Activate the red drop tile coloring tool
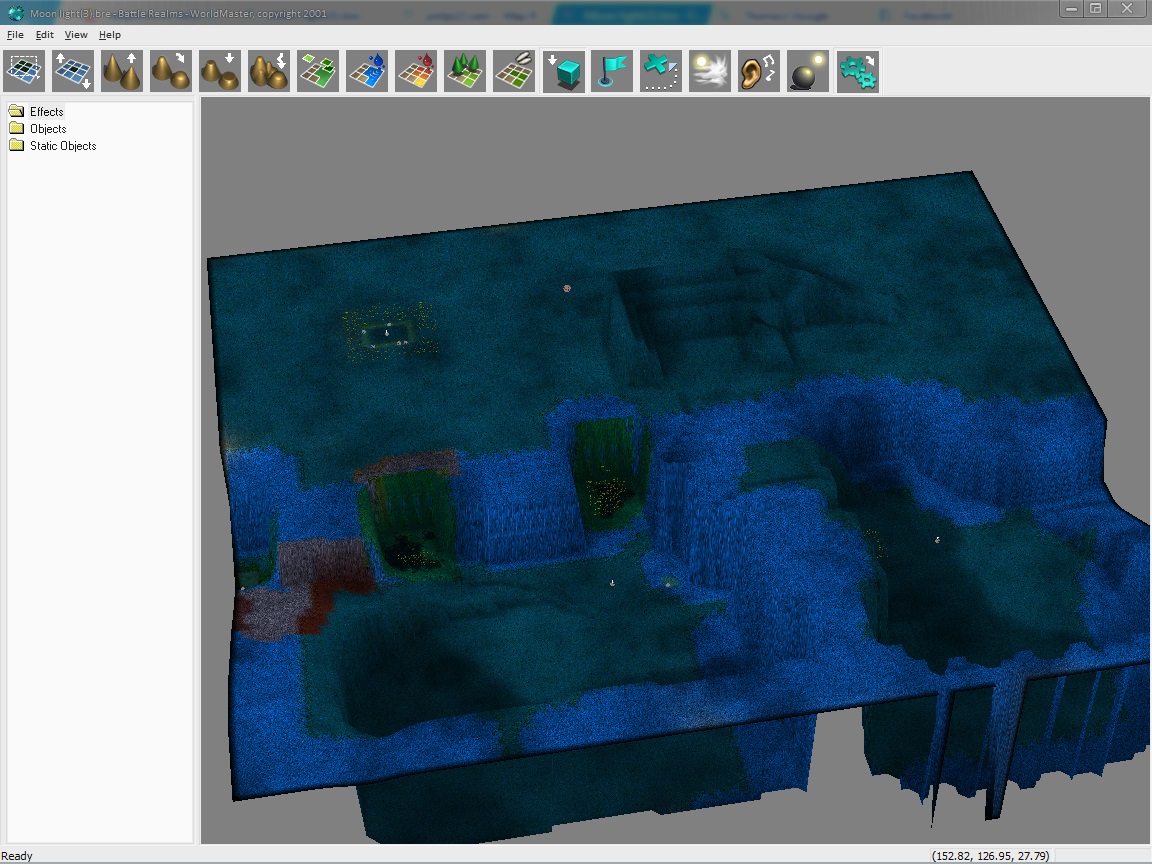Screen dimensions: 1152x864 coord(416,71)
